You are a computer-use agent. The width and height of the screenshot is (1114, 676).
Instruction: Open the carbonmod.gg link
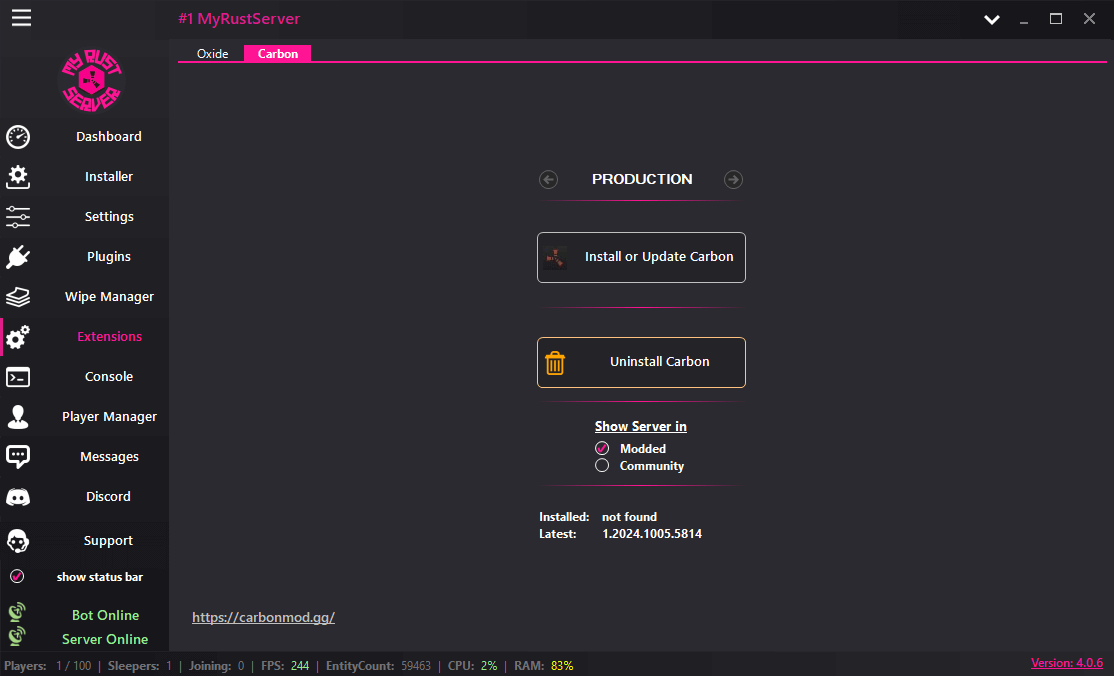coord(263,617)
